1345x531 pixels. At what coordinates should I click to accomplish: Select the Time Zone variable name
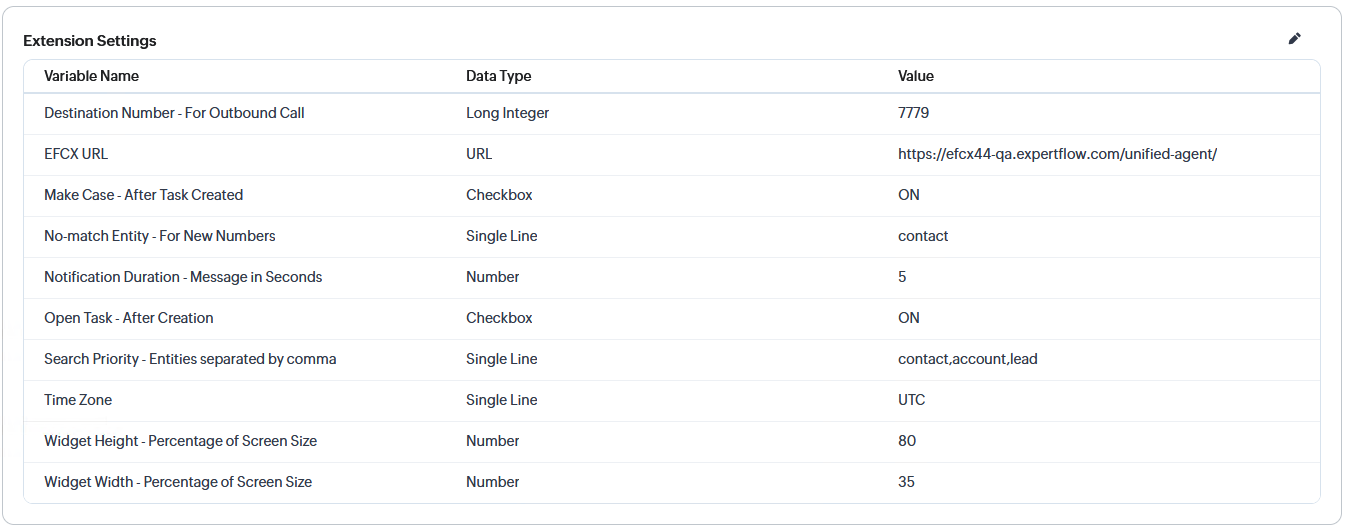[78, 400]
